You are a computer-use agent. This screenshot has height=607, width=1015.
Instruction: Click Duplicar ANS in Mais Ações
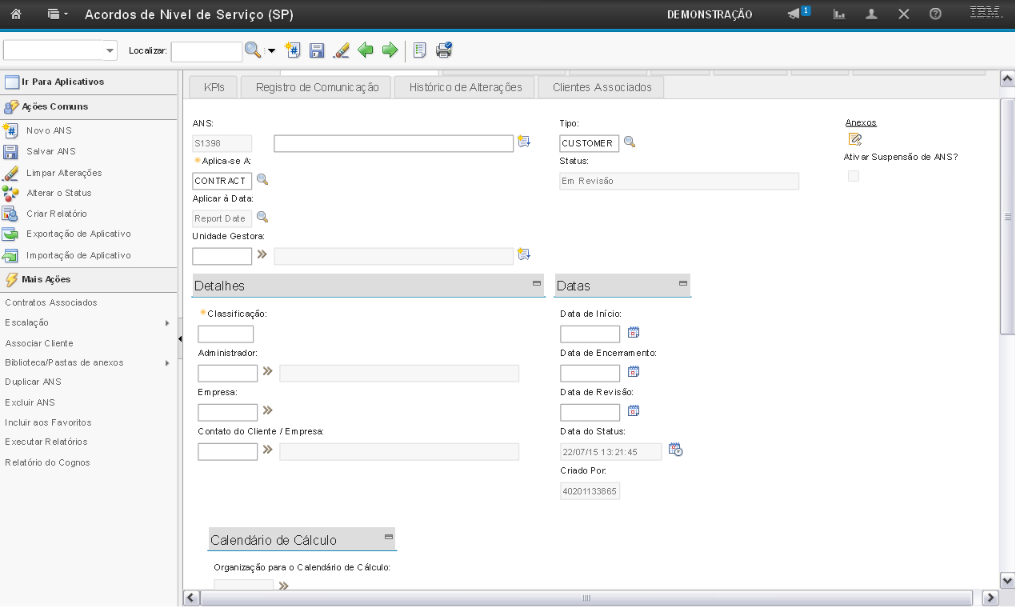[34, 382]
